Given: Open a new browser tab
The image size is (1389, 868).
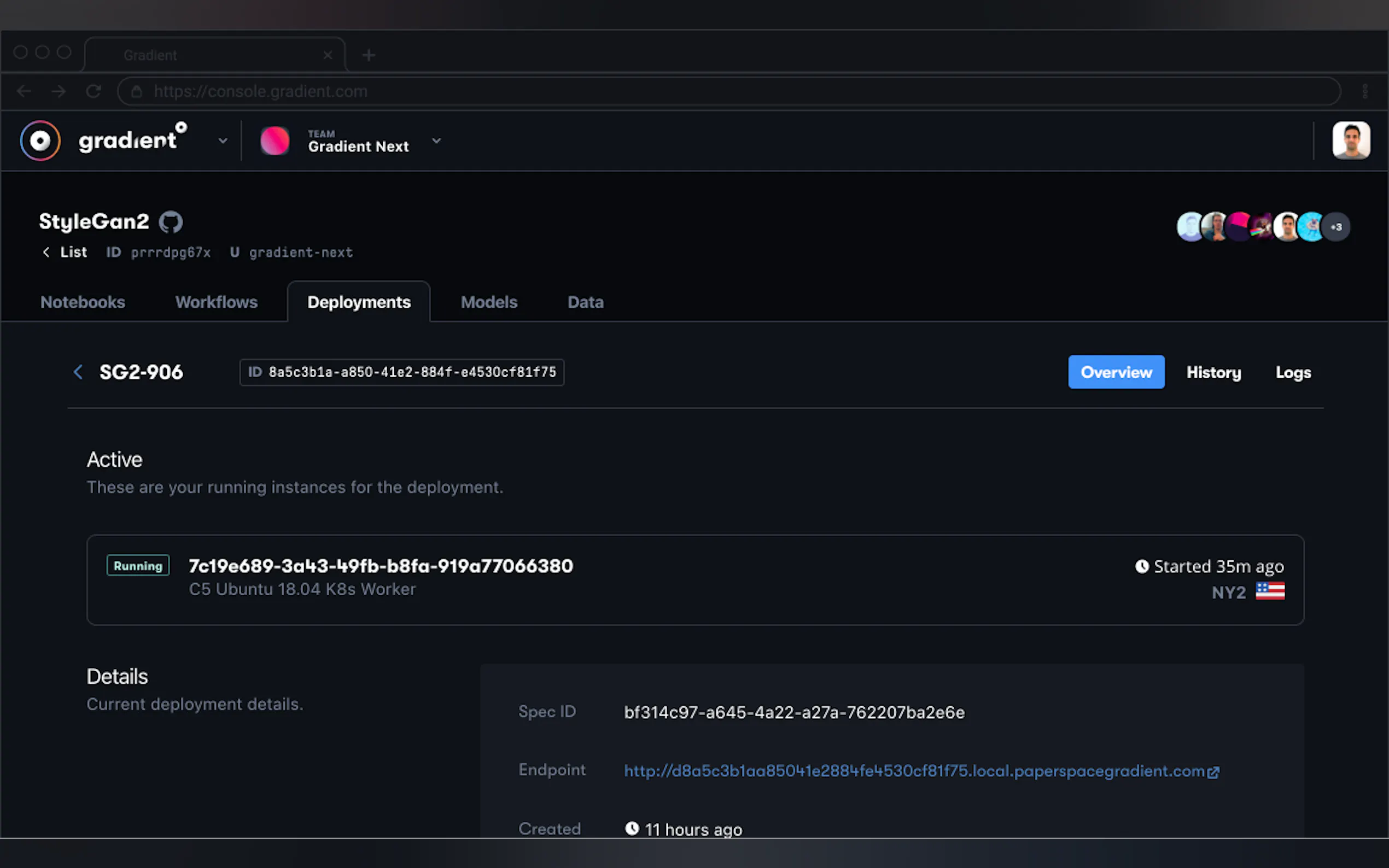Looking at the screenshot, I should click(x=369, y=55).
